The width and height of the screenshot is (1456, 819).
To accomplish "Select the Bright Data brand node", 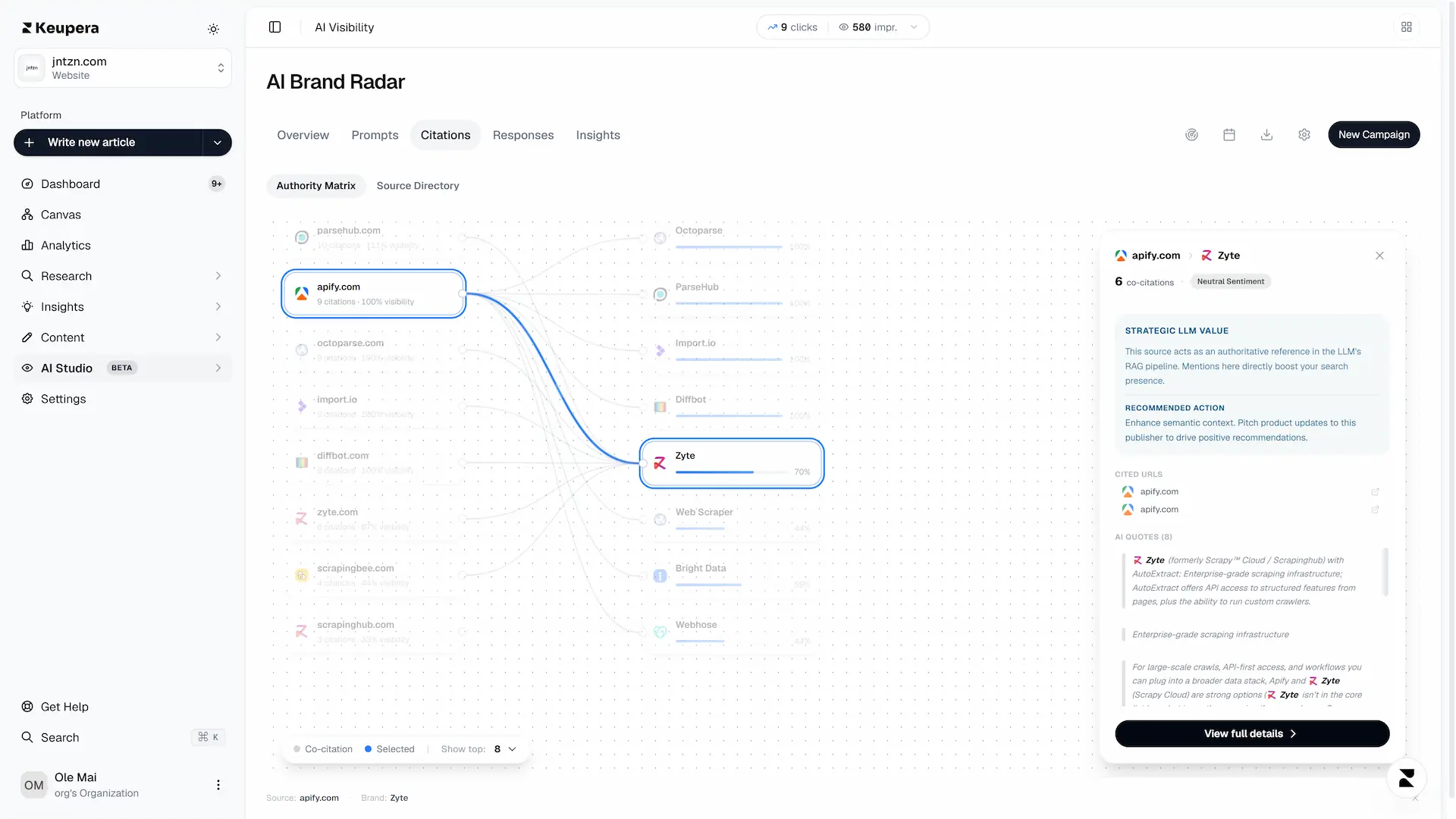I will tap(732, 576).
